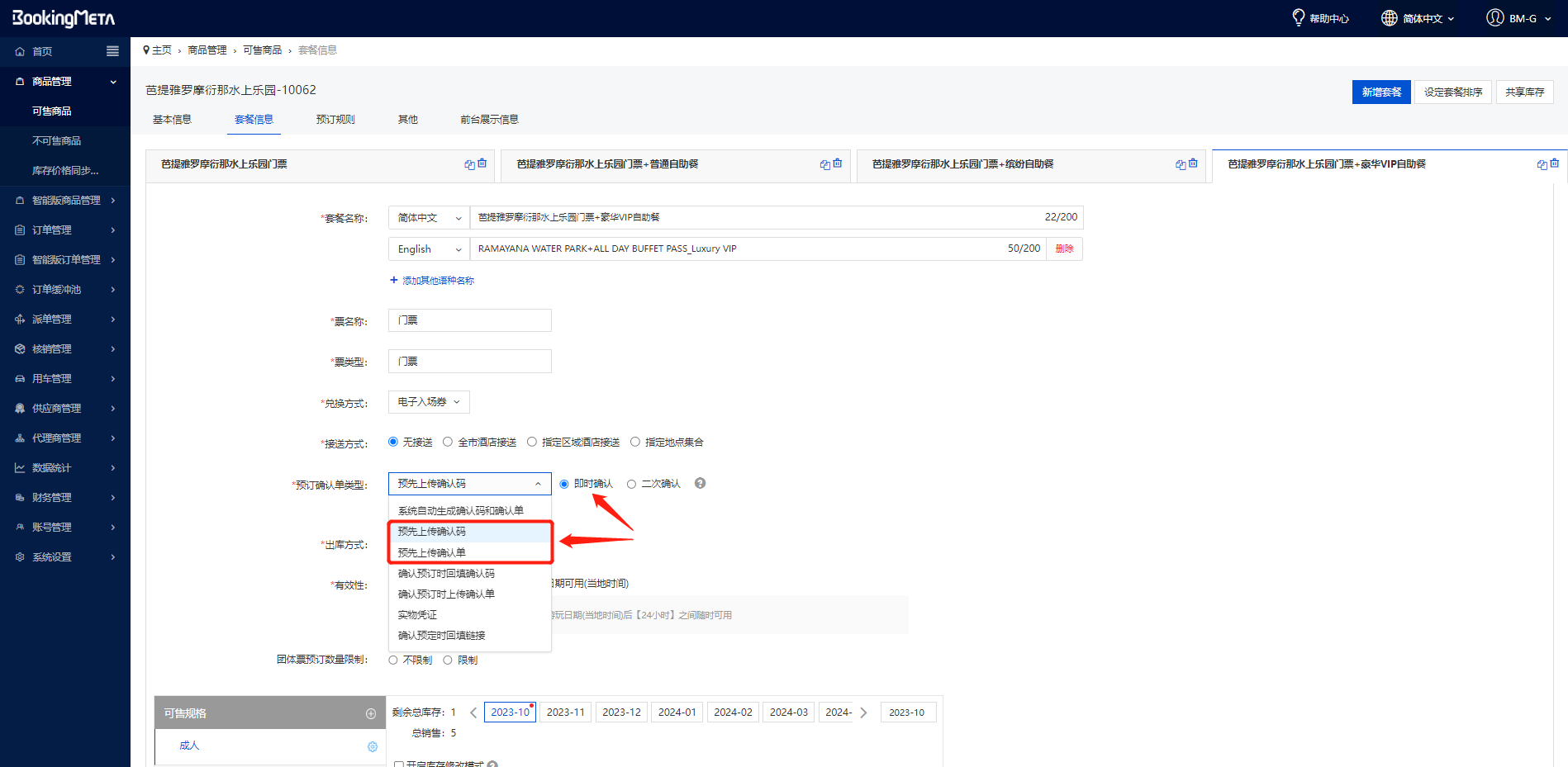Click the 新增套餐 button
The image size is (1568, 767).
pyautogui.click(x=1380, y=92)
